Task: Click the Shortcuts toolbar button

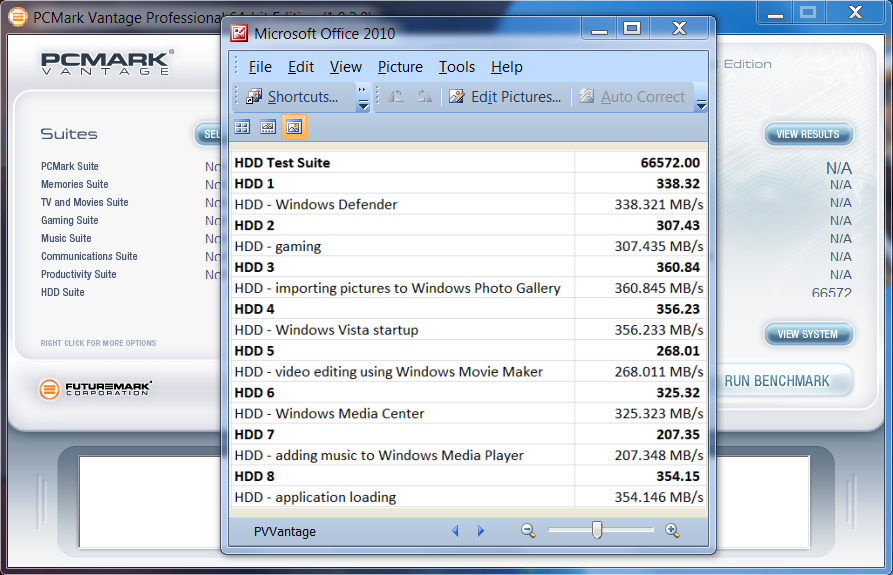Action: pos(293,97)
